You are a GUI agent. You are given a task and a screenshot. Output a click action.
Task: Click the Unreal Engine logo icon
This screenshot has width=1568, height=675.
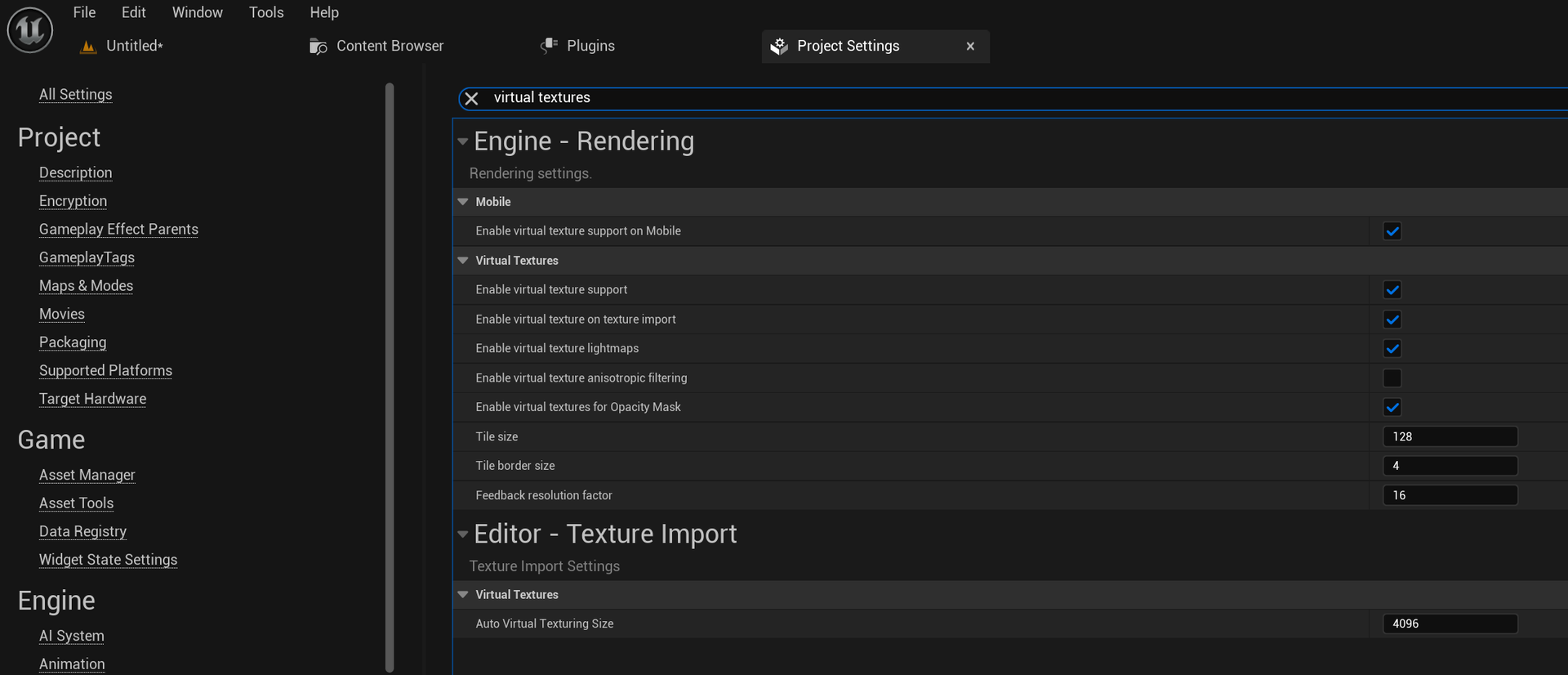[x=30, y=30]
